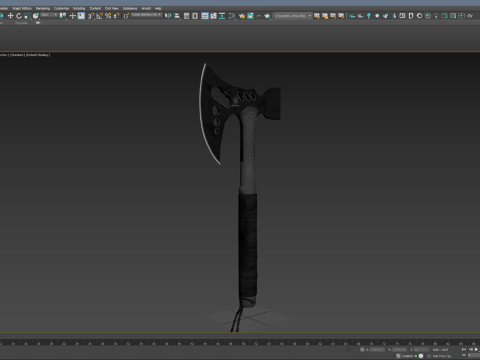Click the white circle toolbar icon

click(x=377, y=16)
